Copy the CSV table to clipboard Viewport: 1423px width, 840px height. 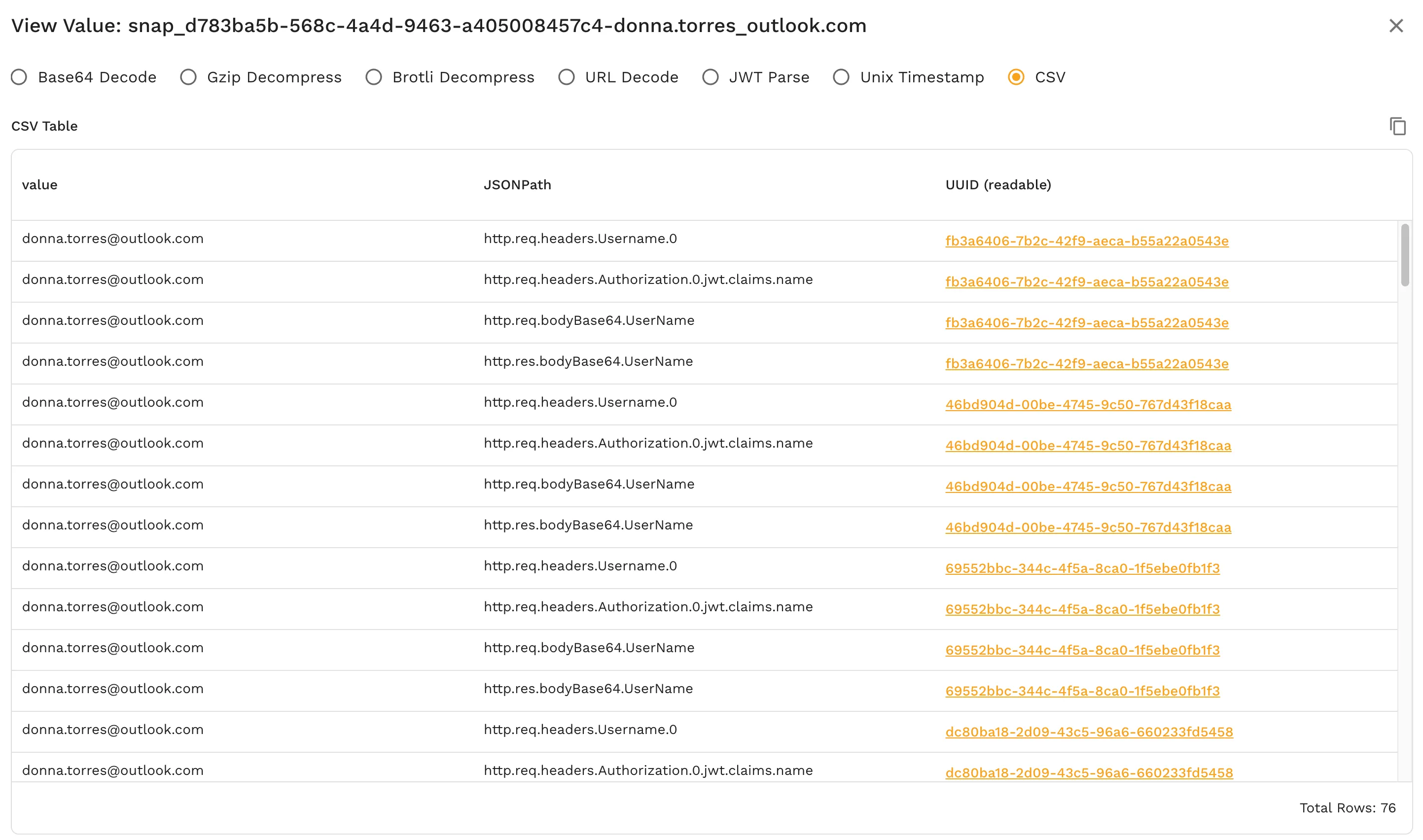click(x=1397, y=126)
